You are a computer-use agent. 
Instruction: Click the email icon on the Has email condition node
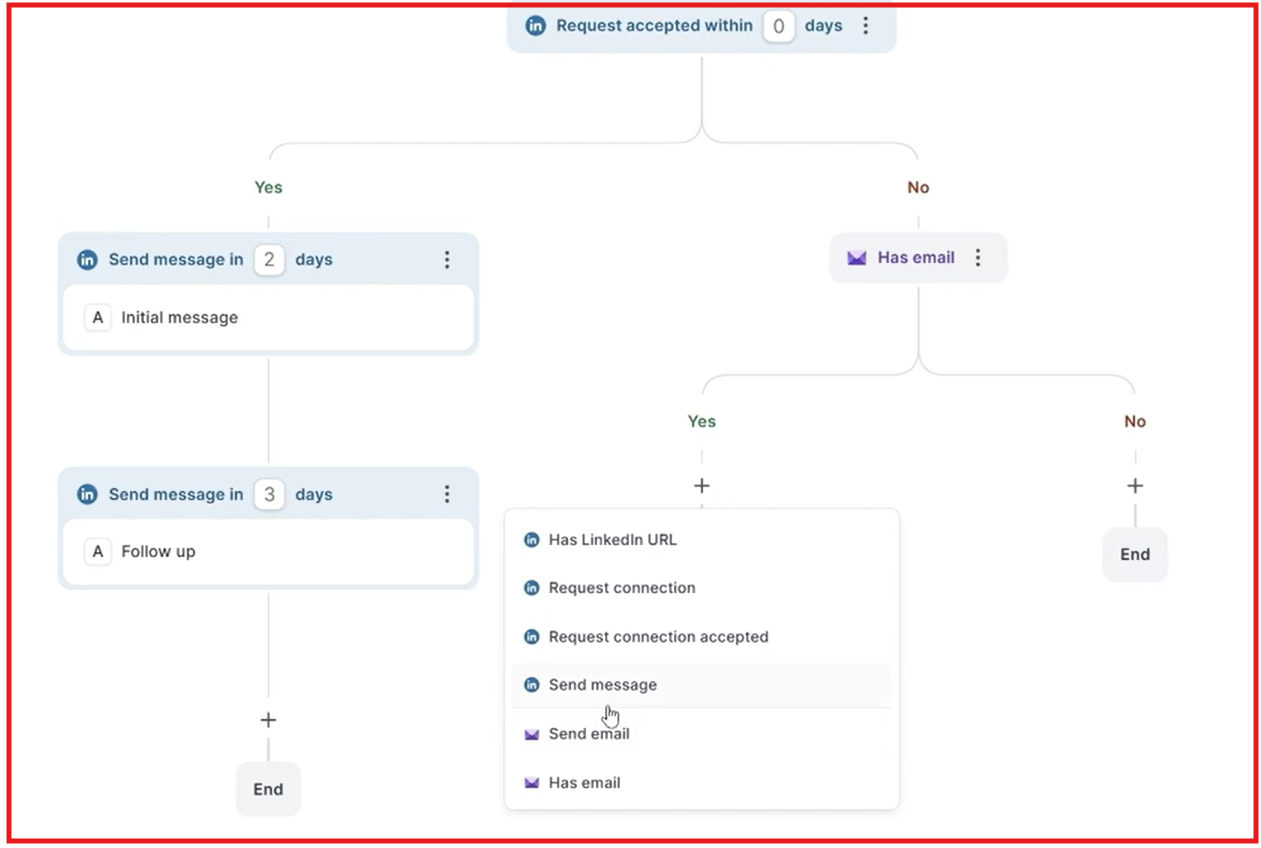click(857, 257)
